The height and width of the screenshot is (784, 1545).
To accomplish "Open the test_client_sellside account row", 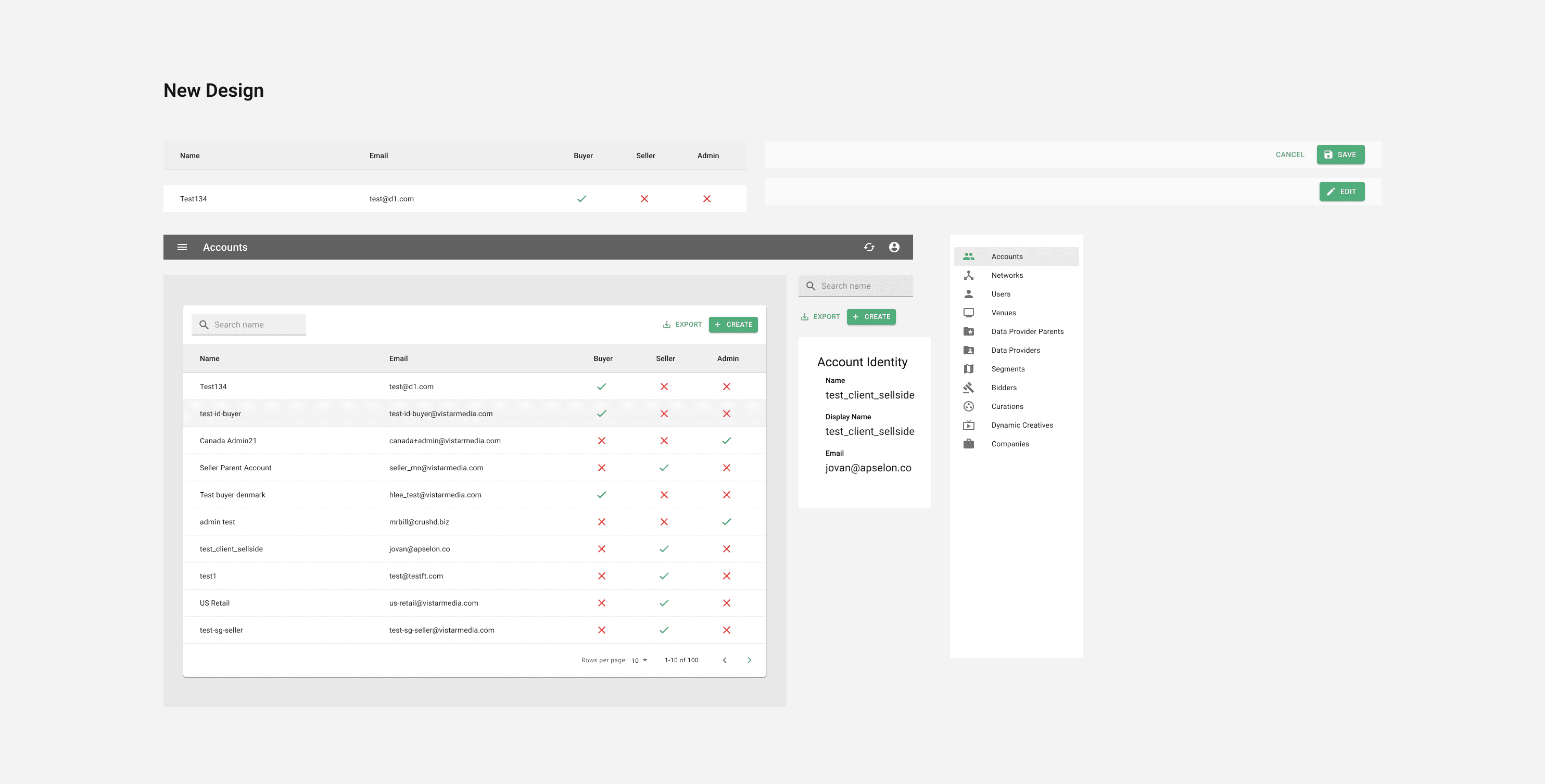I will tap(231, 549).
